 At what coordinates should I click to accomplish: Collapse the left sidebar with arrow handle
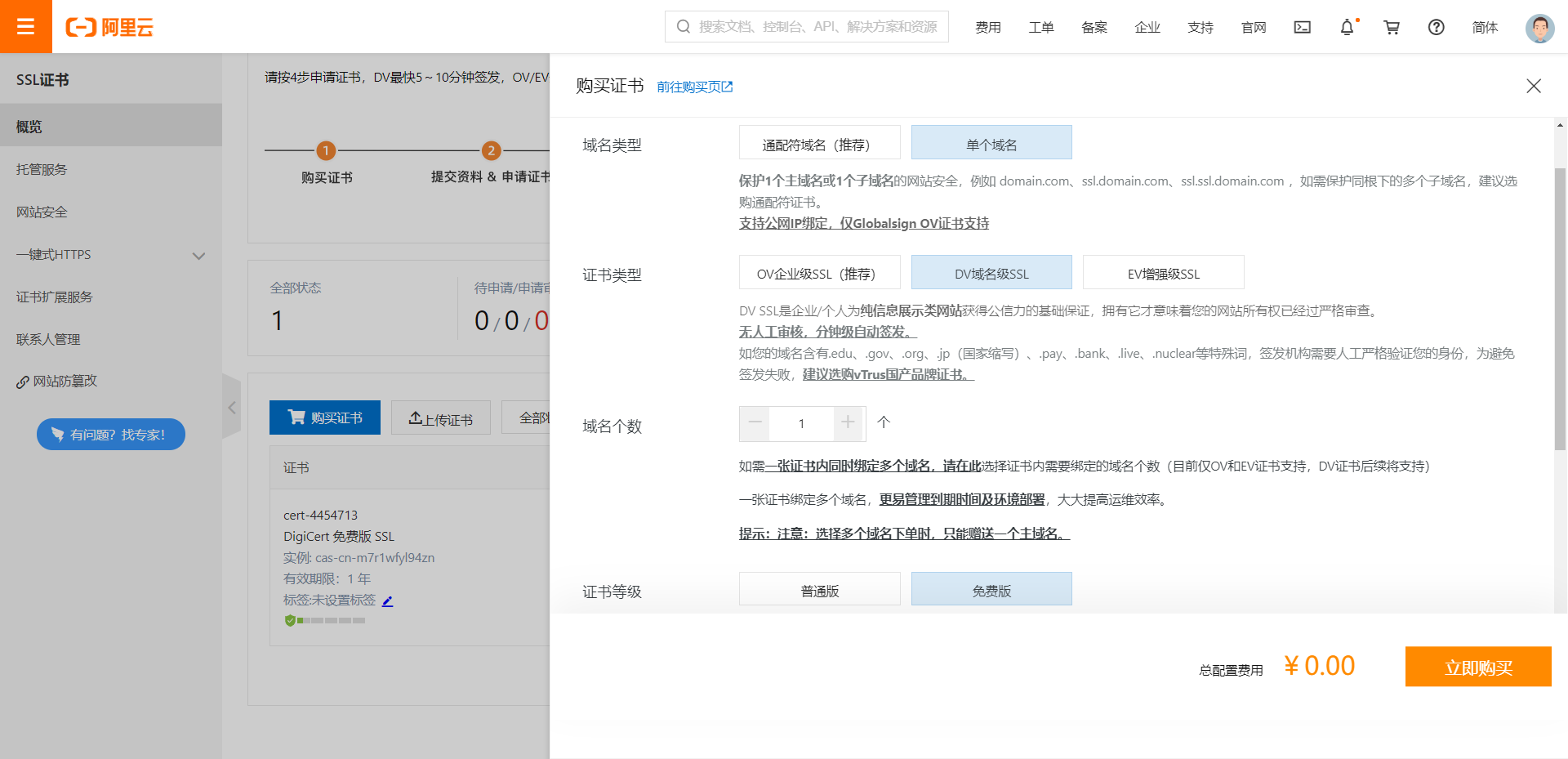pyautogui.click(x=232, y=407)
